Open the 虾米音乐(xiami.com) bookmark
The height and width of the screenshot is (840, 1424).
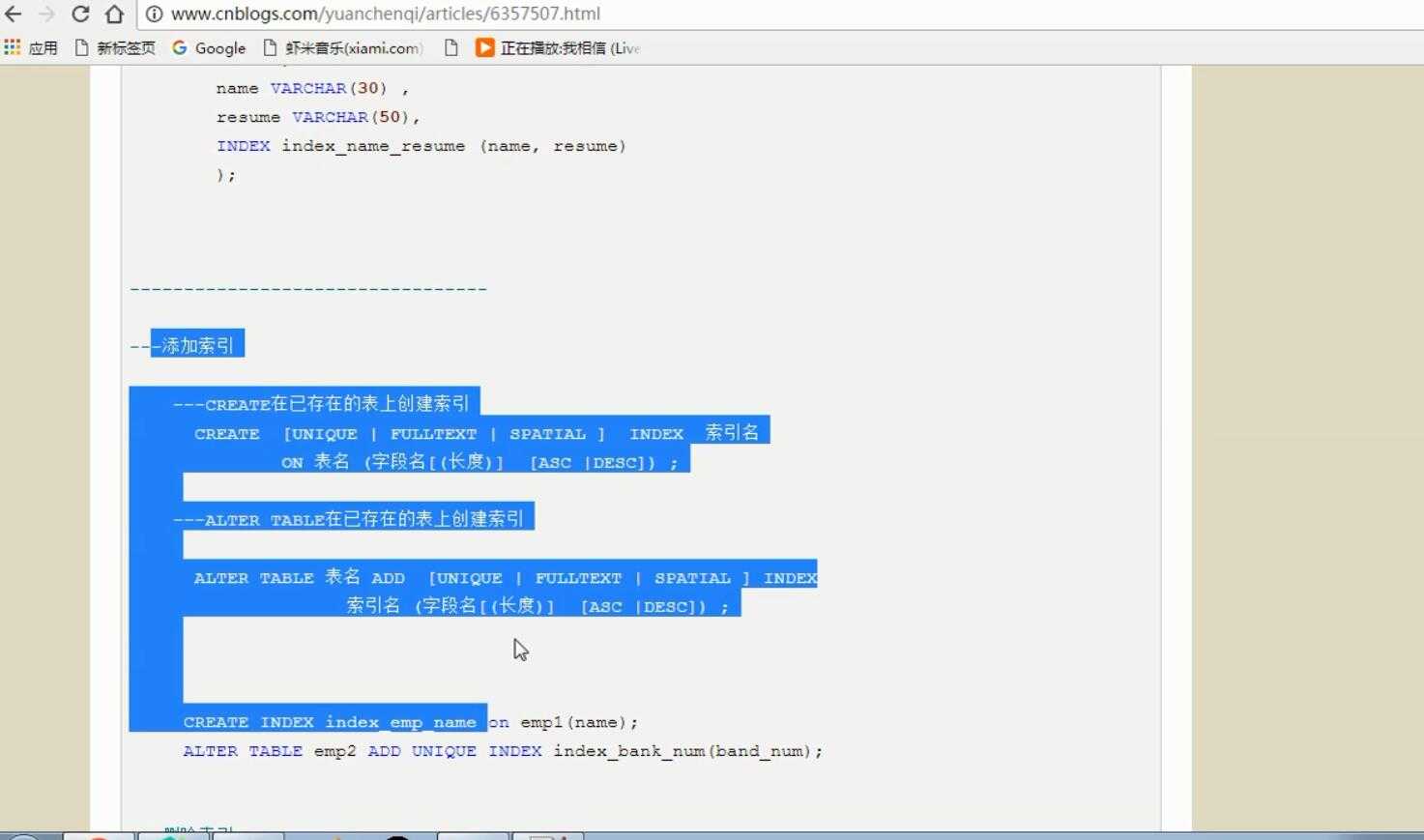(343, 47)
